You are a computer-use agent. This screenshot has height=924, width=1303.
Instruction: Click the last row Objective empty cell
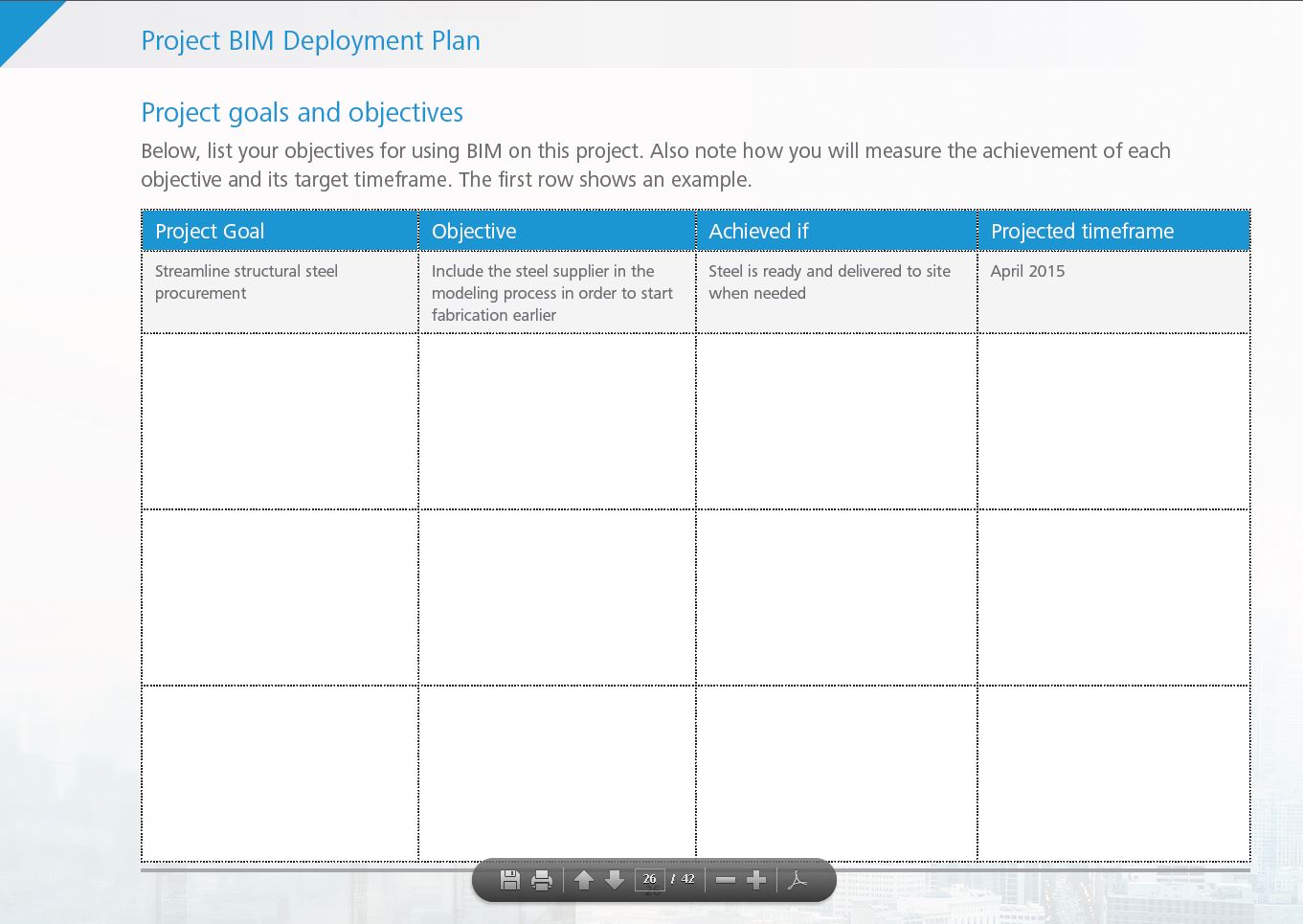[557, 773]
